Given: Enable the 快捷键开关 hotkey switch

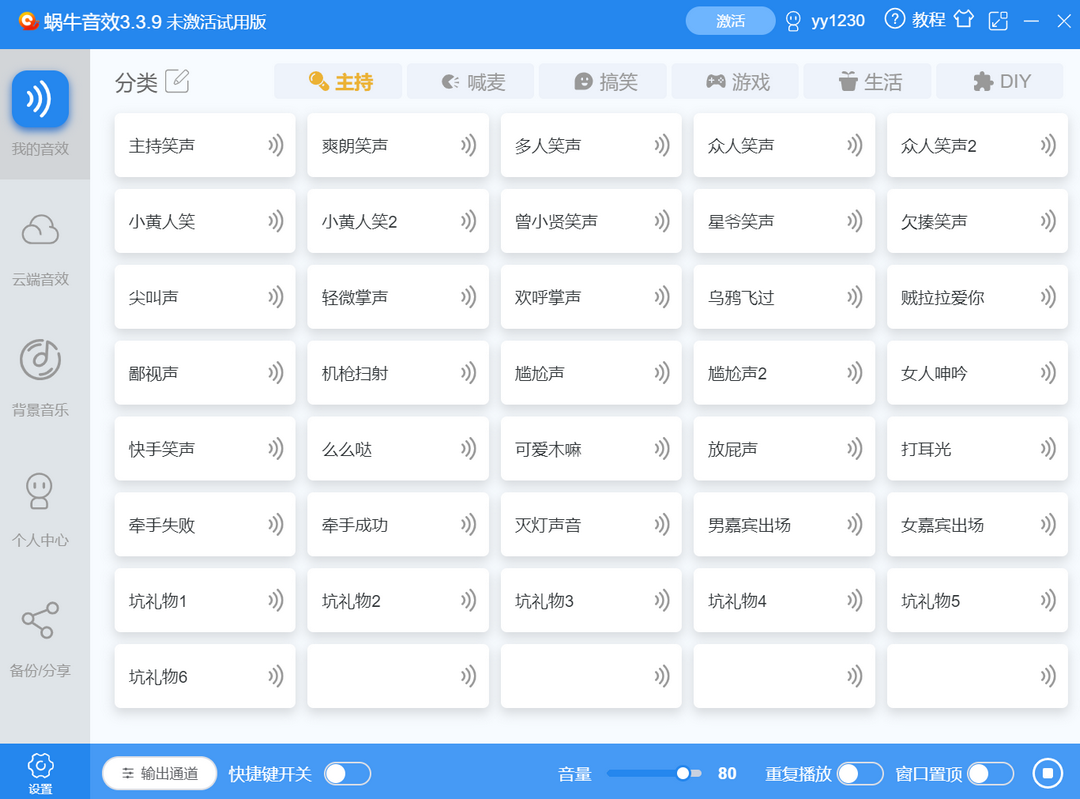Looking at the screenshot, I should (x=347, y=773).
